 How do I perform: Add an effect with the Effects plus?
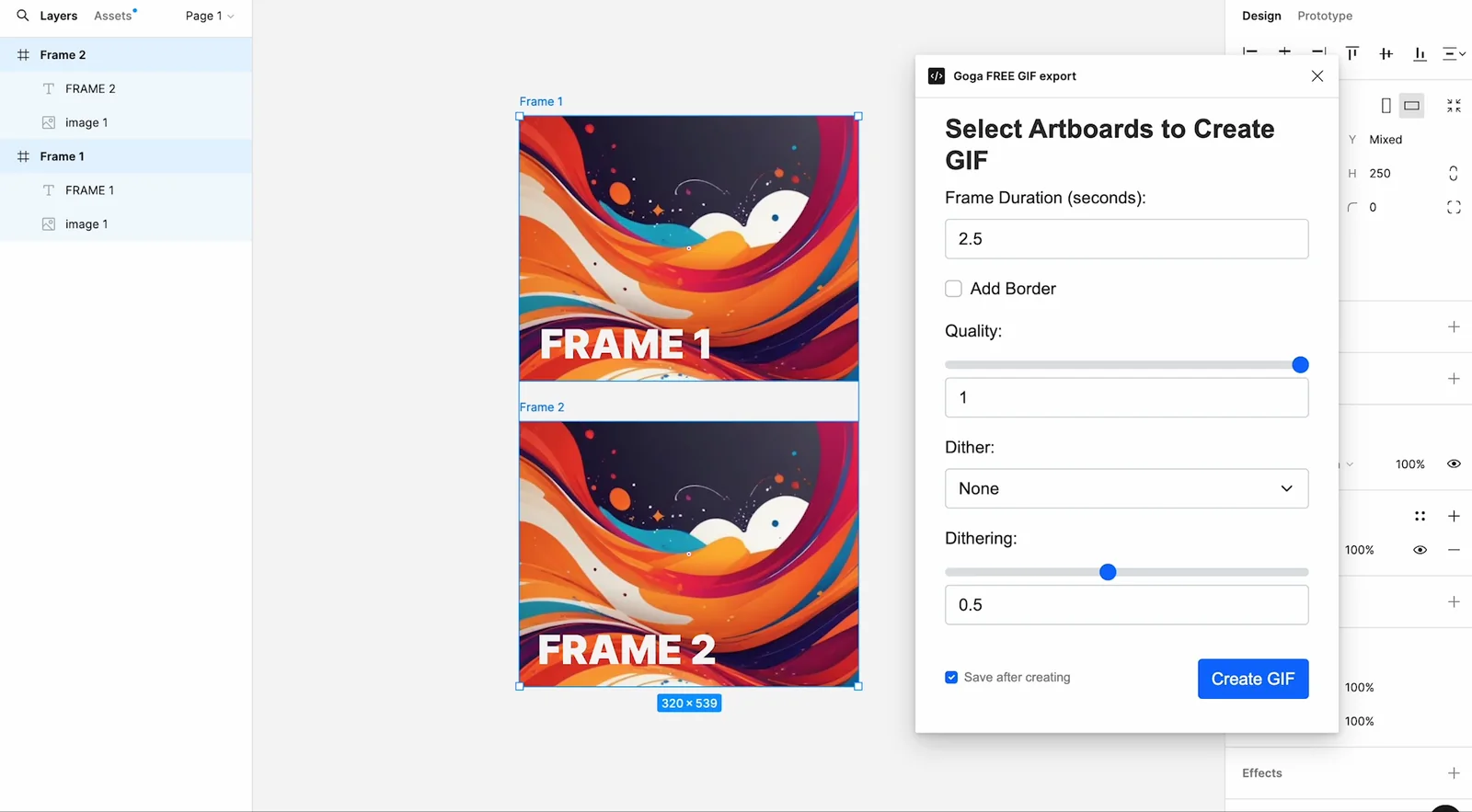[1454, 773]
